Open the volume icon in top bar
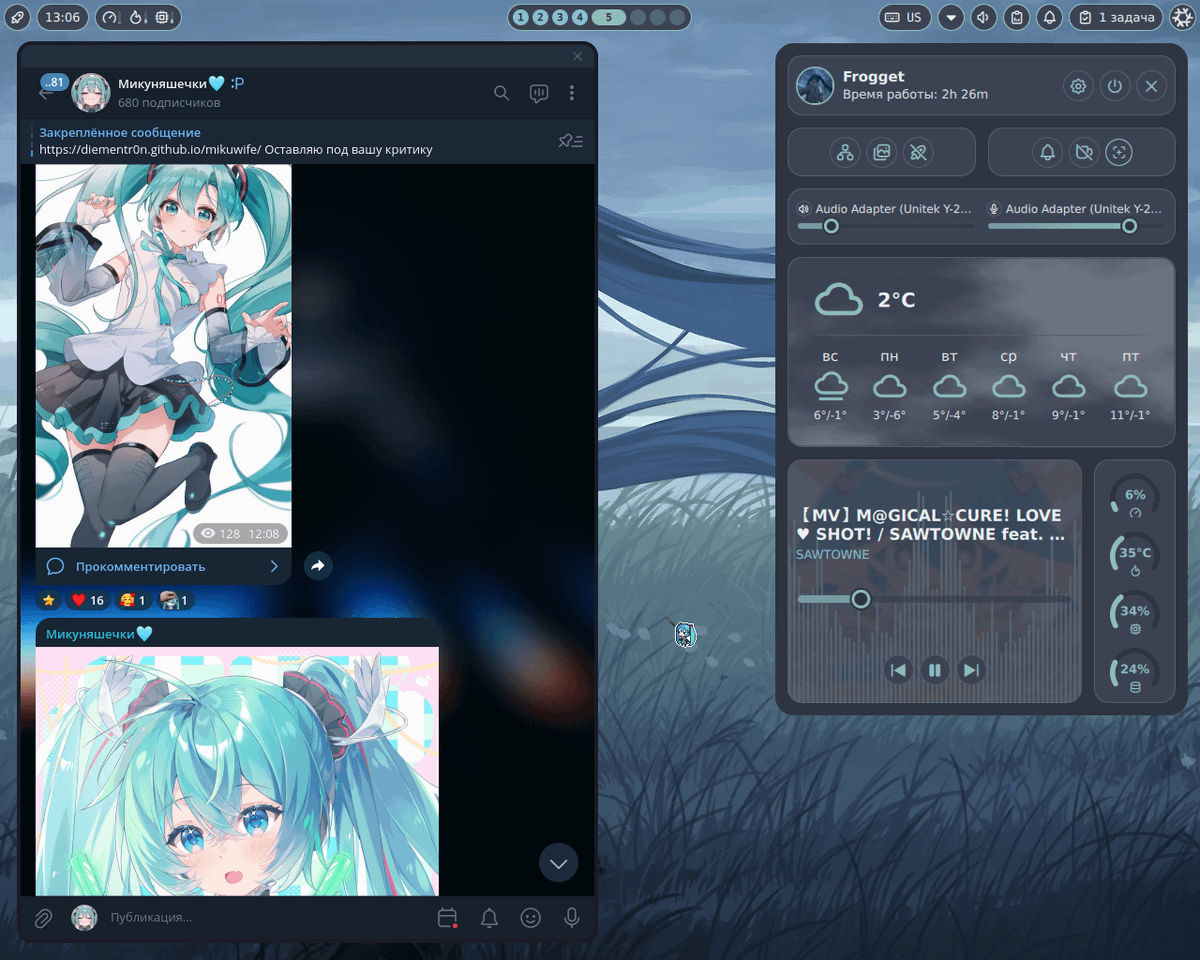The image size is (1200, 960). point(984,17)
